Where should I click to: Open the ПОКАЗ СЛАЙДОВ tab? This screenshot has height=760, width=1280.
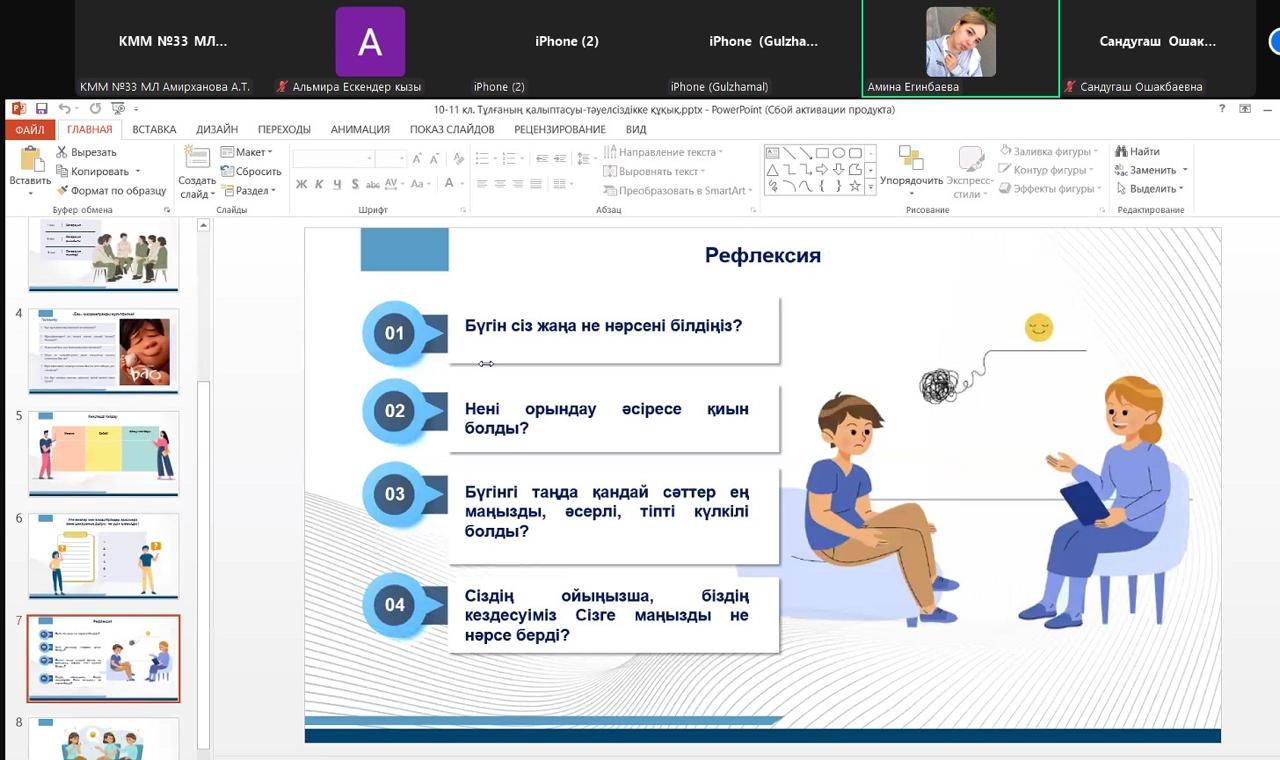452,129
